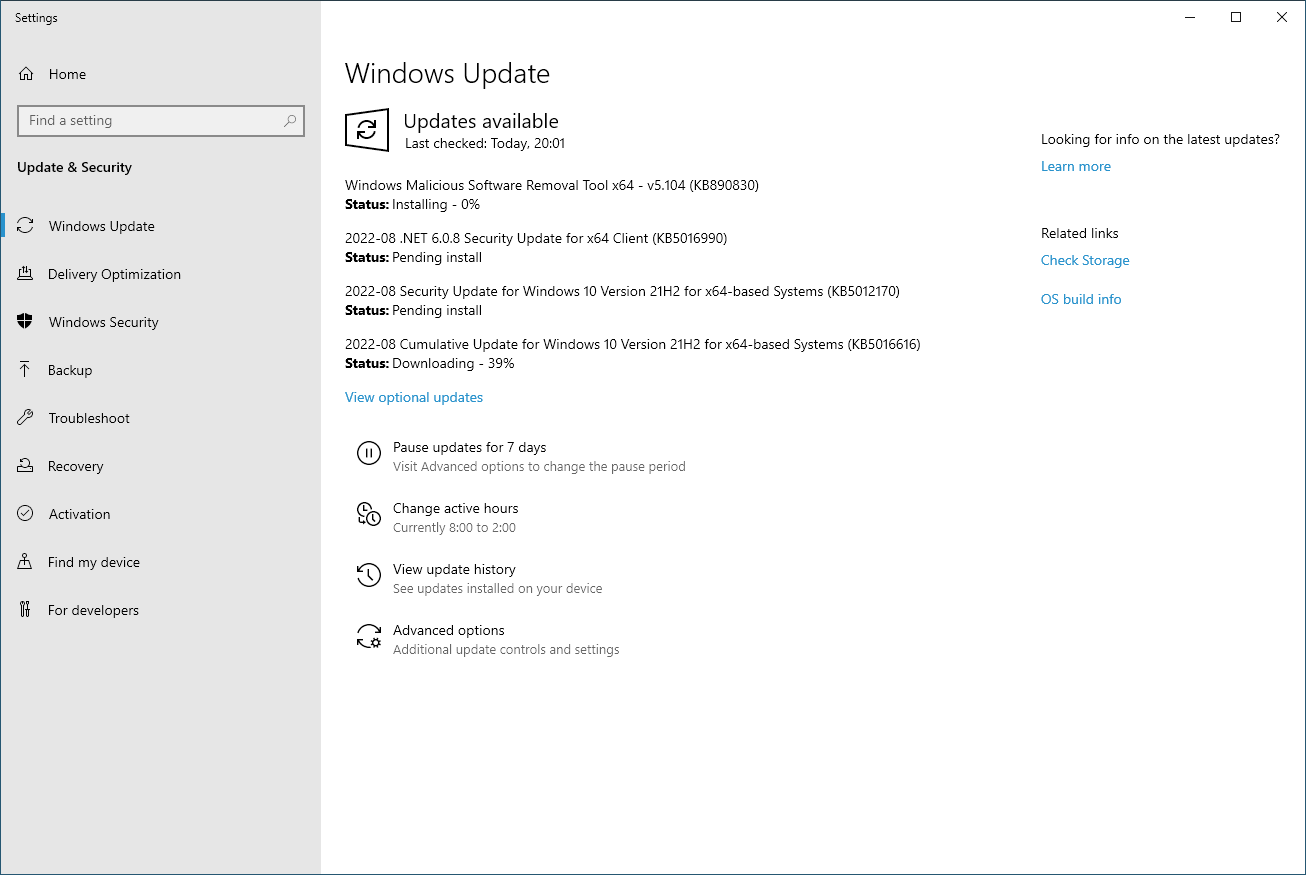Click the Delivery Optimization icon
1306x875 pixels.
tap(26, 274)
